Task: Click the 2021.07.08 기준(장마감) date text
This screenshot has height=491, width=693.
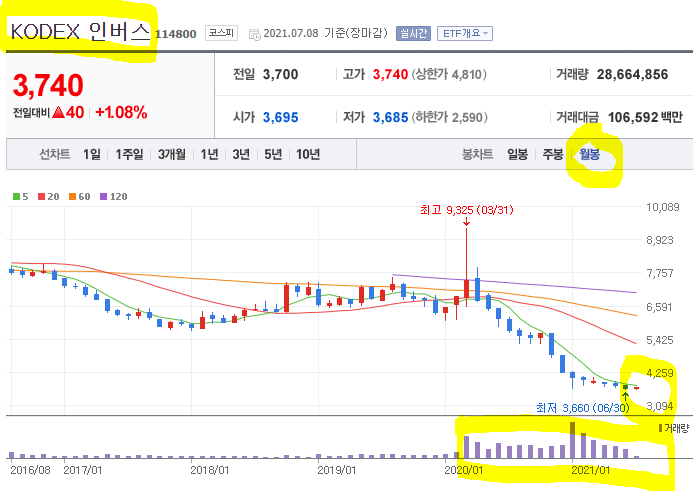Action: pos(325,33)
